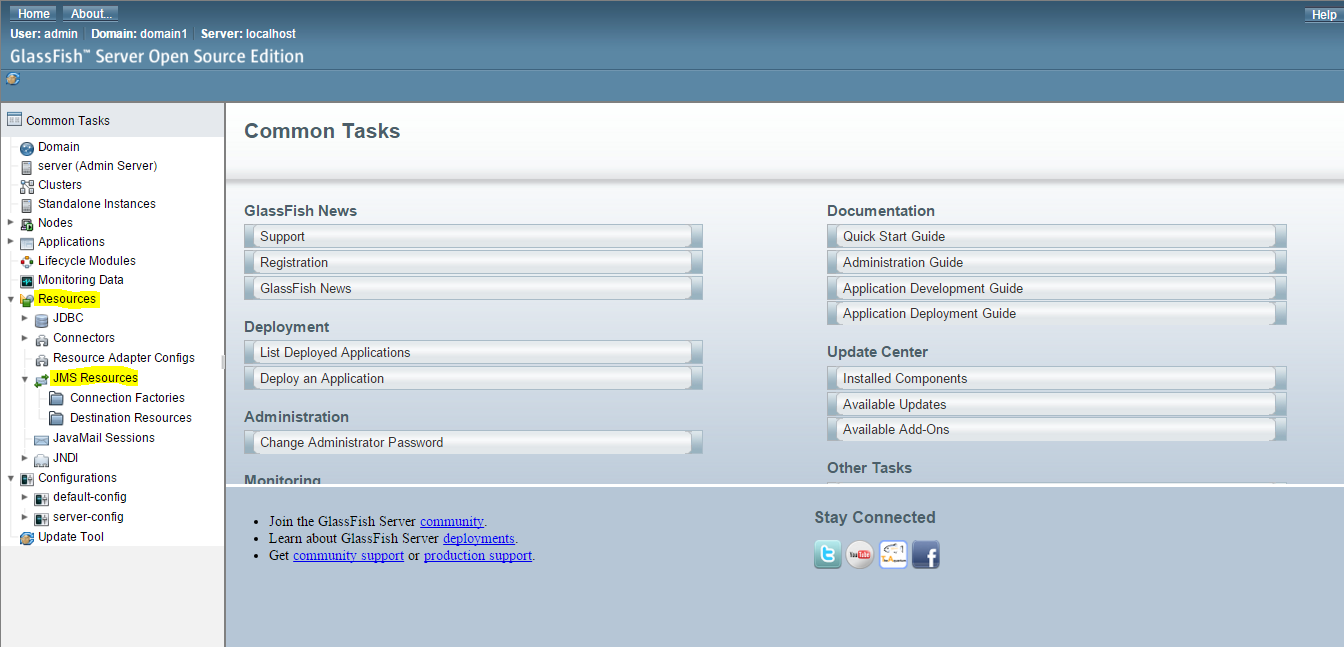Screen dimensions: 1344x647
Task: Open the Quick Start Guide
Action: (1057, 237)
